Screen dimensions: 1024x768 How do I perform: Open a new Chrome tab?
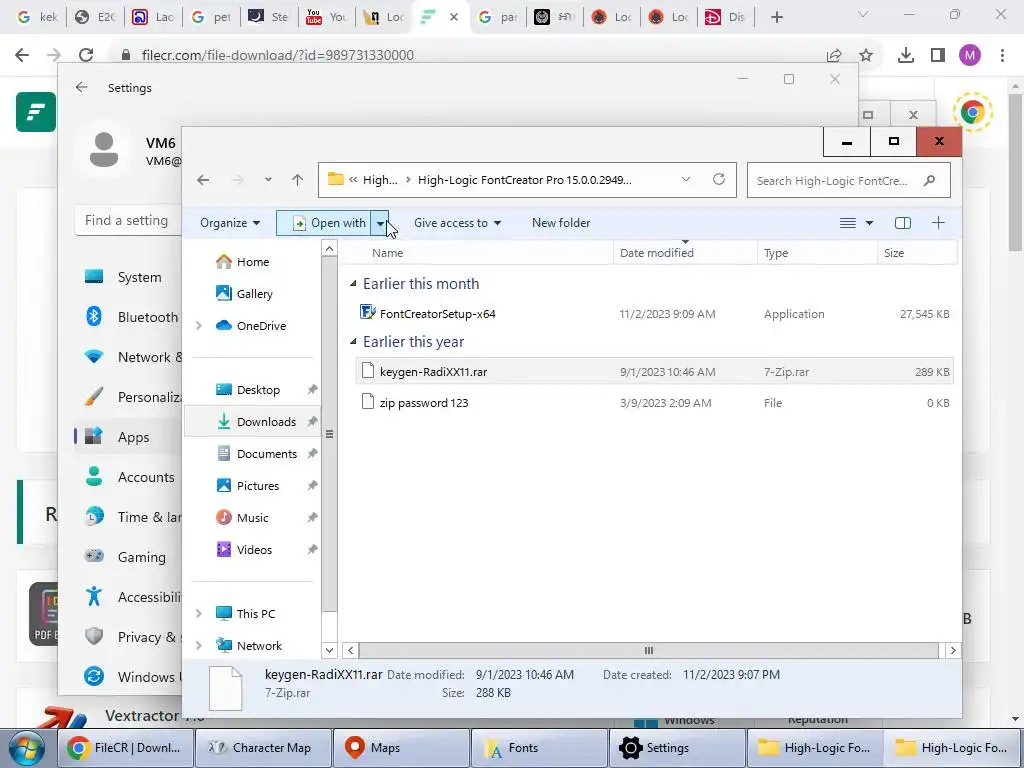click(776, 17)
